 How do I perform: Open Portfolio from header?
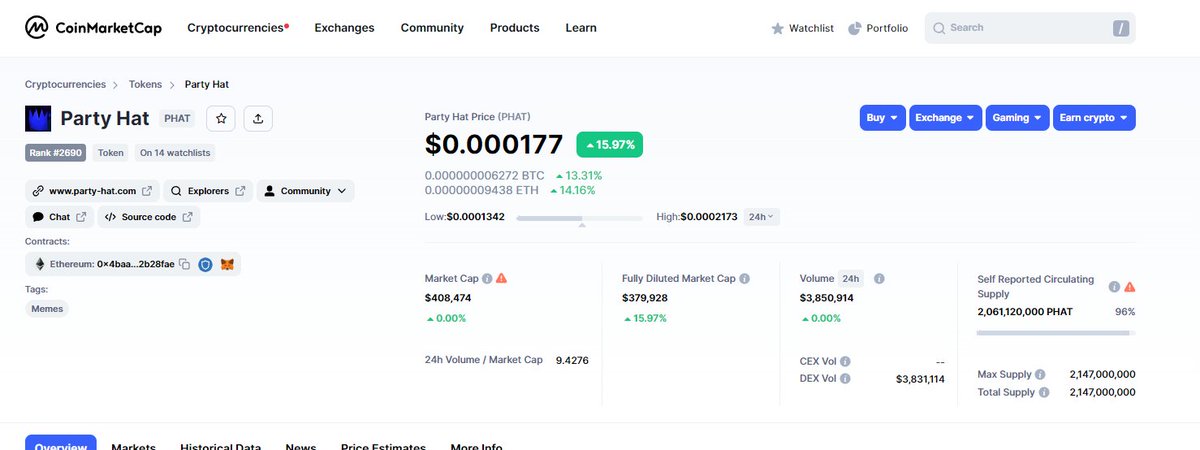click(878, 28)
